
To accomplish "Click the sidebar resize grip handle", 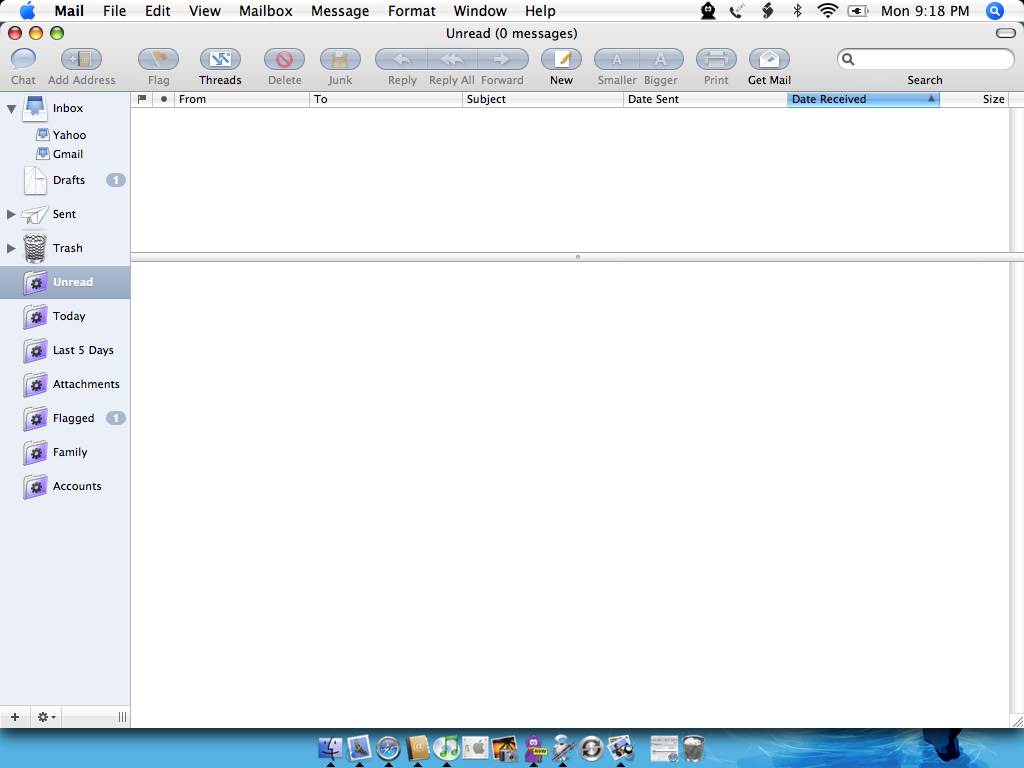I will (122, 717).
